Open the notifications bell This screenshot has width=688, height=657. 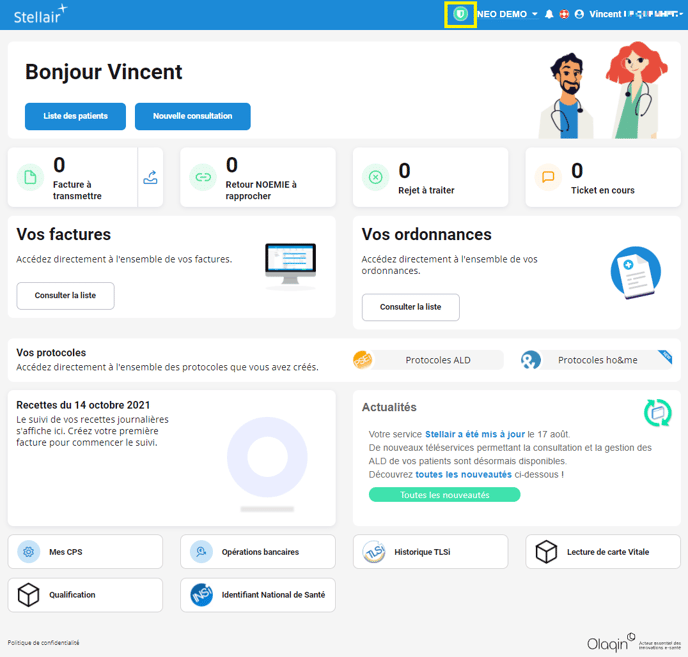(x=549, y=14)
